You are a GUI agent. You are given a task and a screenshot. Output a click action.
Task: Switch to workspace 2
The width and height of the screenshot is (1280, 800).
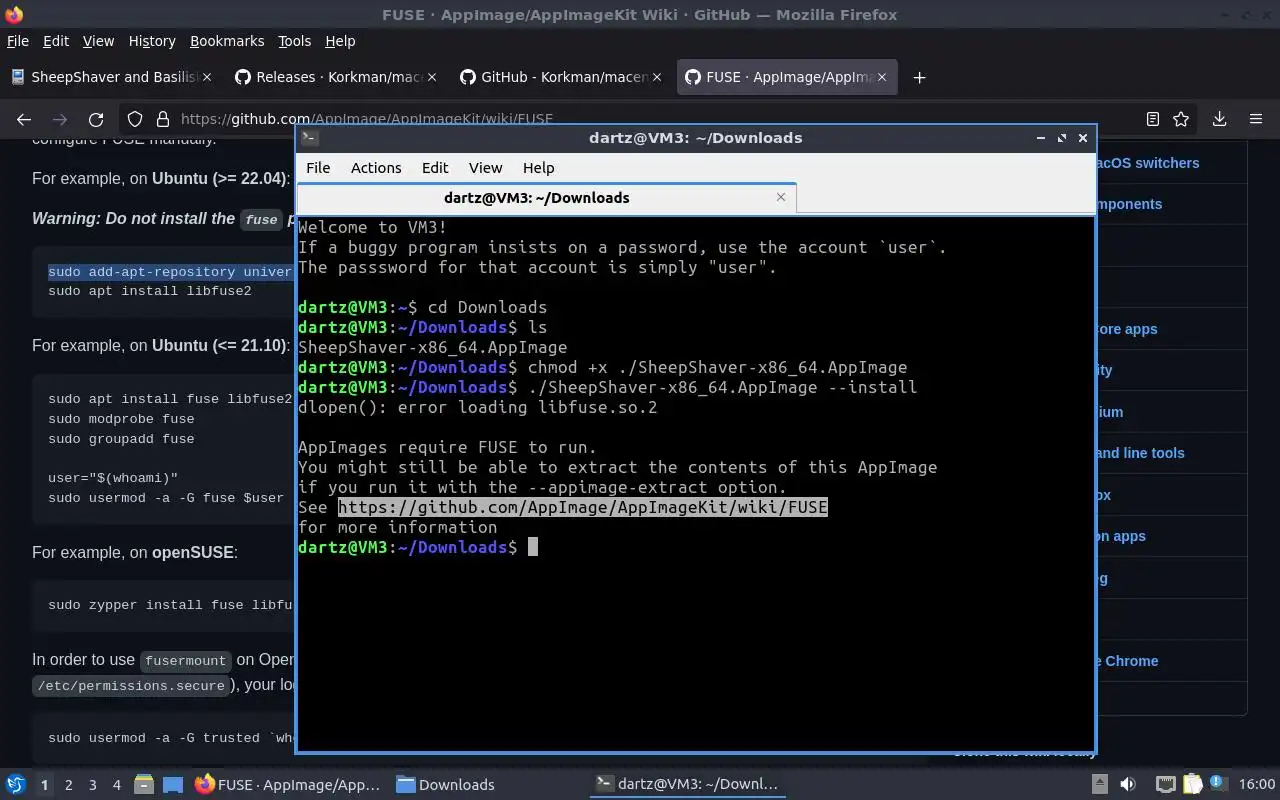pos(69,785)
